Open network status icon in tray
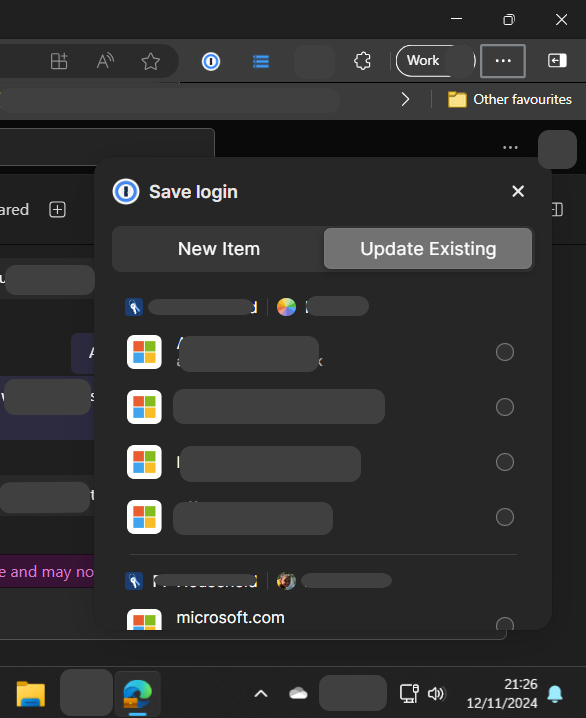 tap(409, 693)
